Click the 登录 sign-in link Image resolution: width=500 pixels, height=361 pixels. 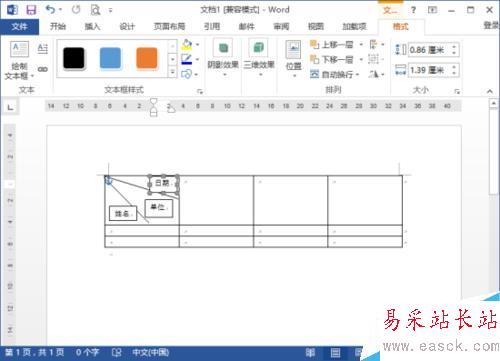(x=491, y=26)
